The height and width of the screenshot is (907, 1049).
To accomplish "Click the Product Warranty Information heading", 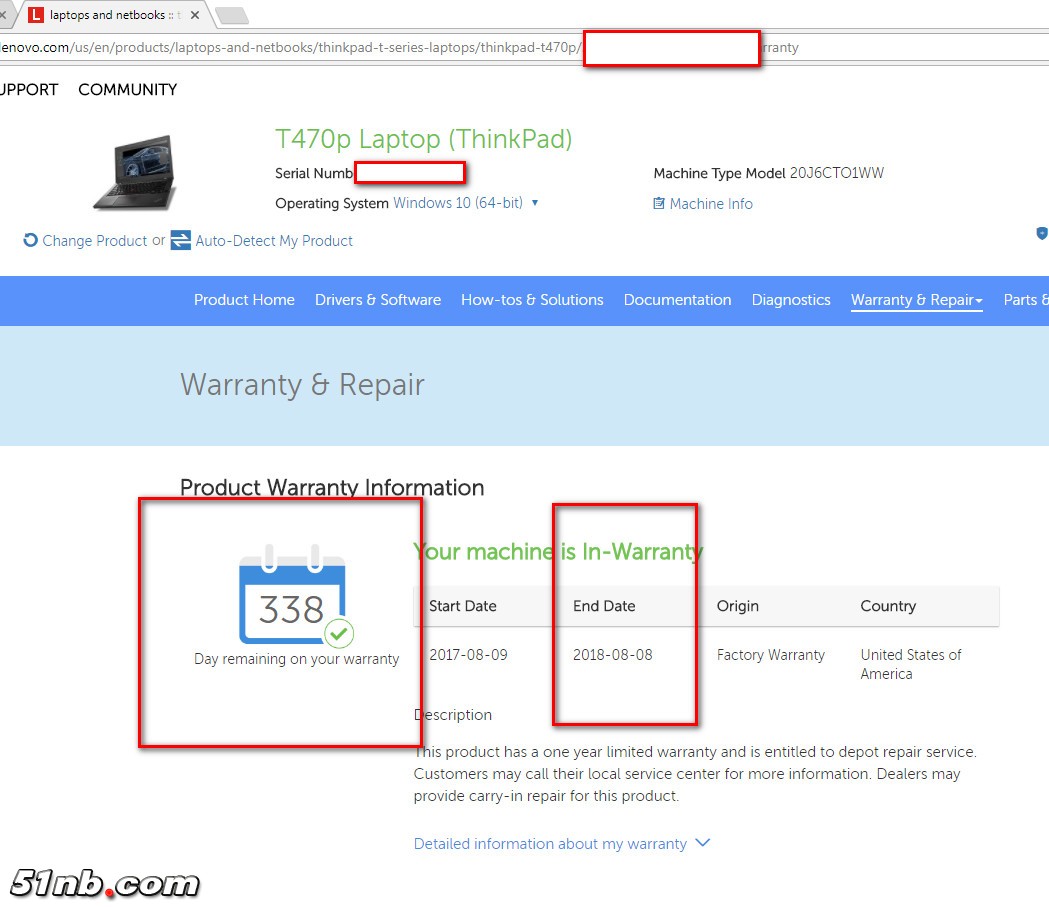I will pyautogui.click(x=332, y=488).
